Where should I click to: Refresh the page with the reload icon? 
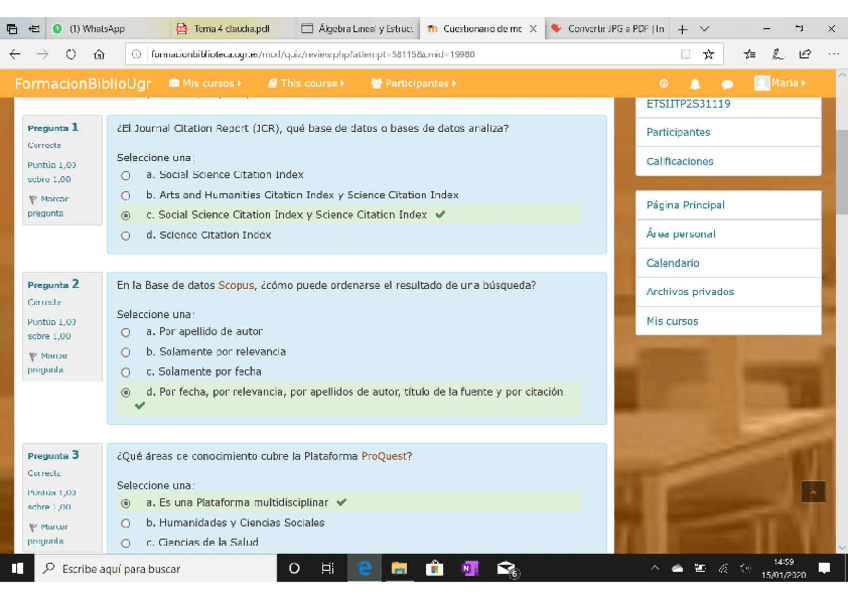tap(71, 54)
